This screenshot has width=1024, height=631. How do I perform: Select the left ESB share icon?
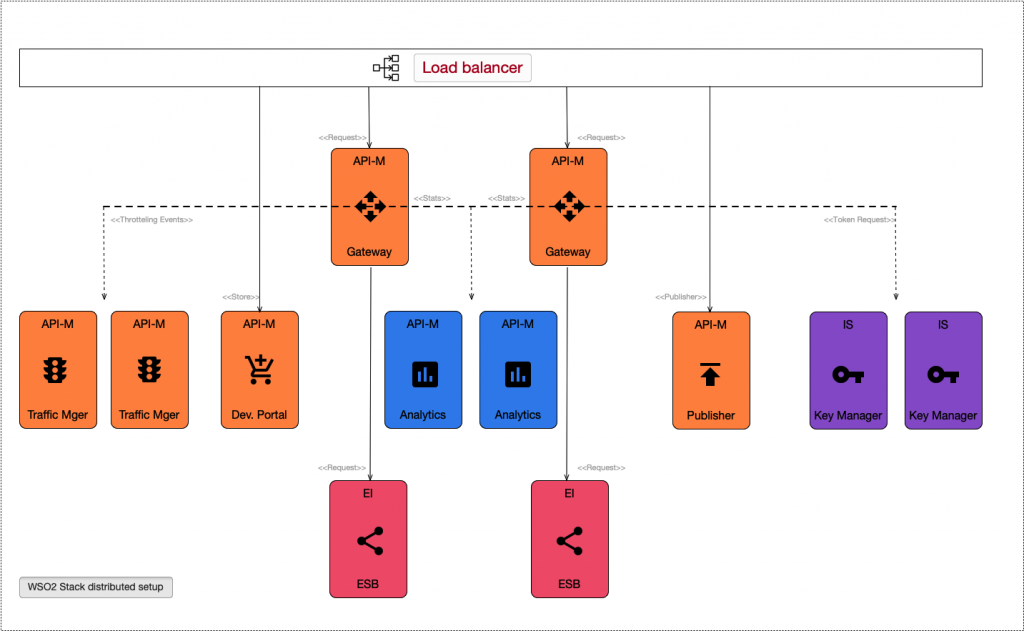click(370, 541)
